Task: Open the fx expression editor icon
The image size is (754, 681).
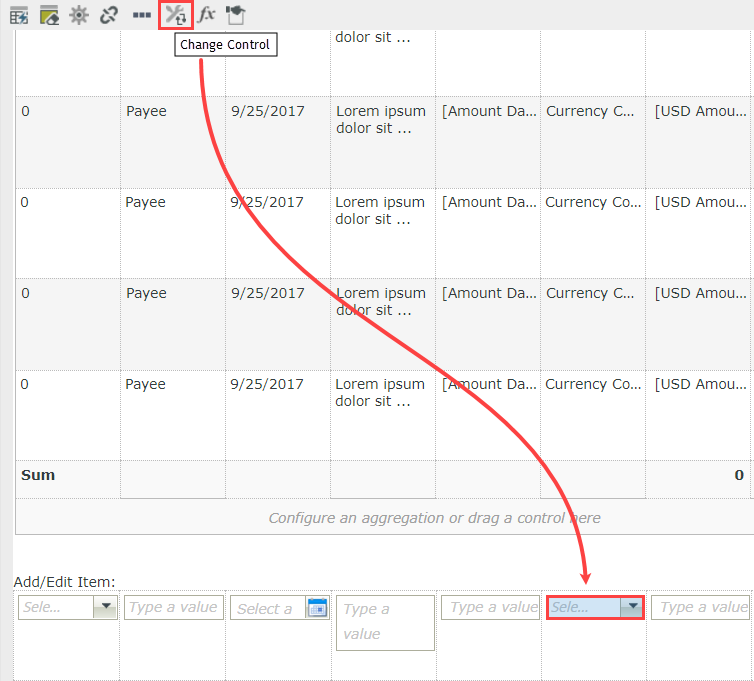Action: (x=206, y=15)
